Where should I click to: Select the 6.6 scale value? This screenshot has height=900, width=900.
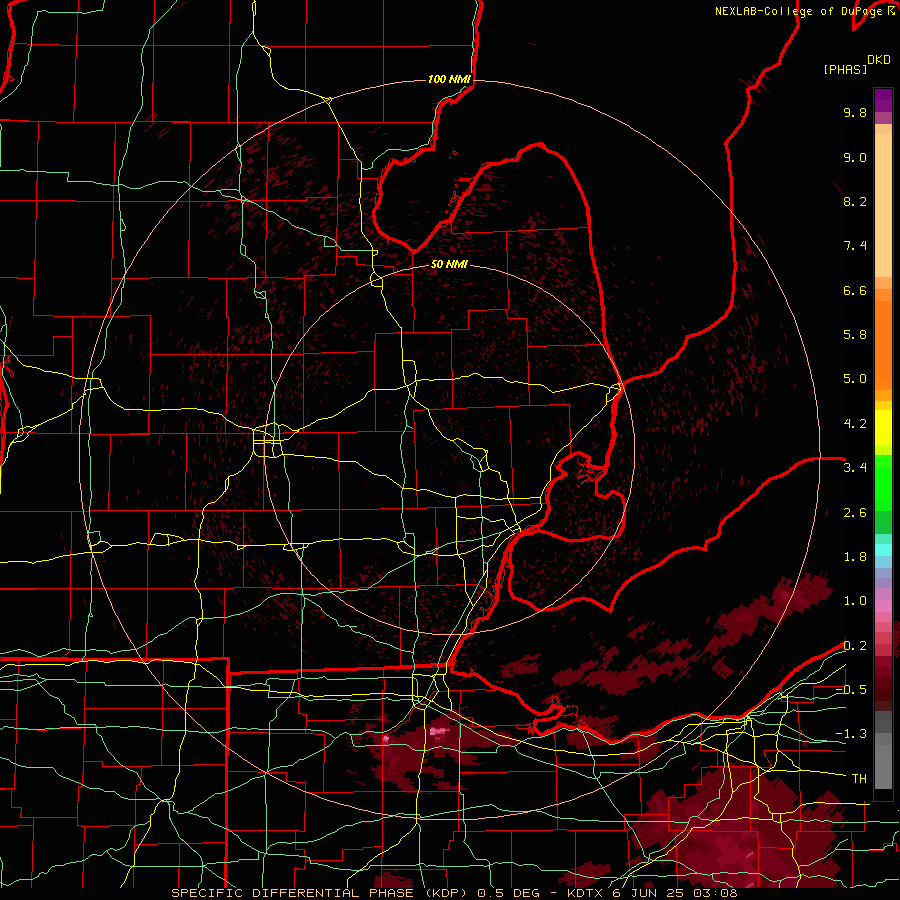[855, 290]
